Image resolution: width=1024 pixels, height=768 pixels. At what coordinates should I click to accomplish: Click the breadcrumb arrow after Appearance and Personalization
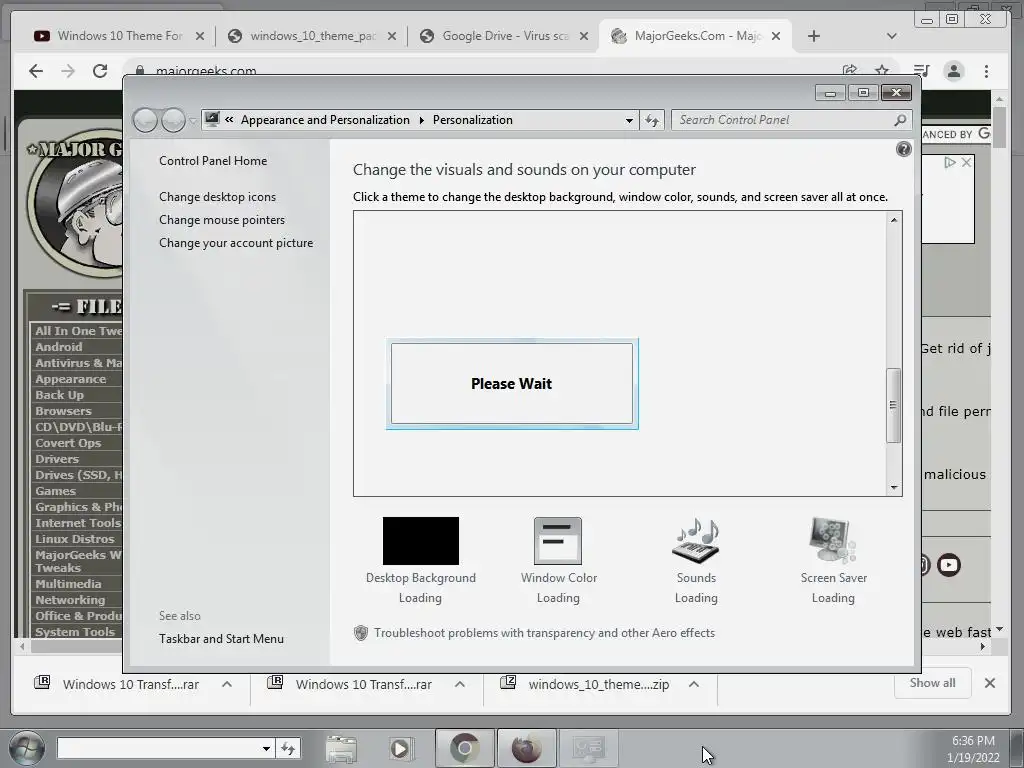[x=421, y=120]
